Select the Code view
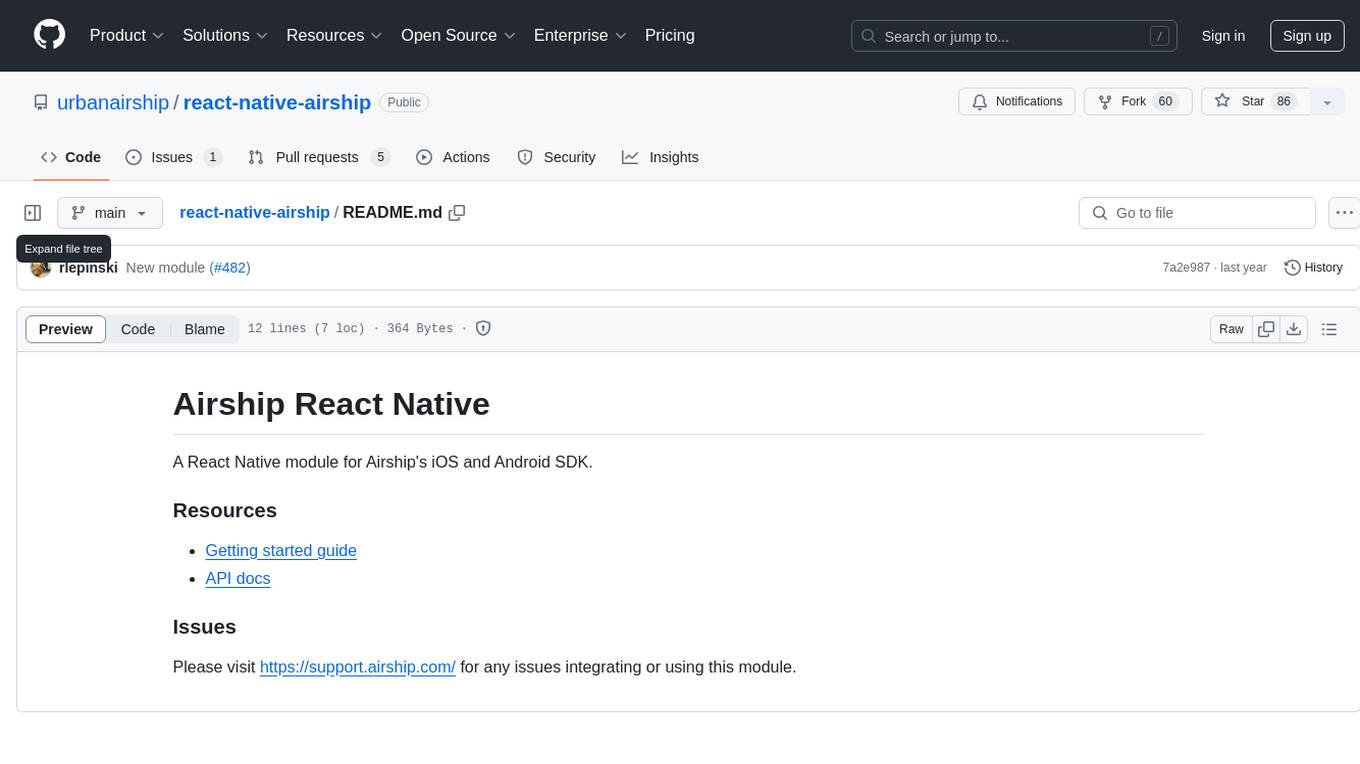This screenshot has width=1360, height=764. tap(138, 329)
